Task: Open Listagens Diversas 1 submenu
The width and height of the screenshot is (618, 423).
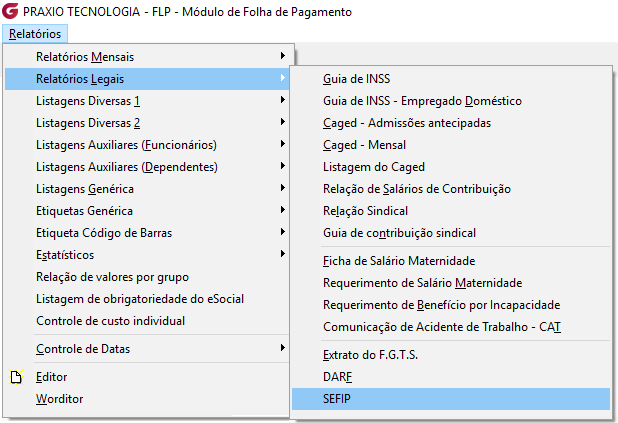Action: pos(147,101)
